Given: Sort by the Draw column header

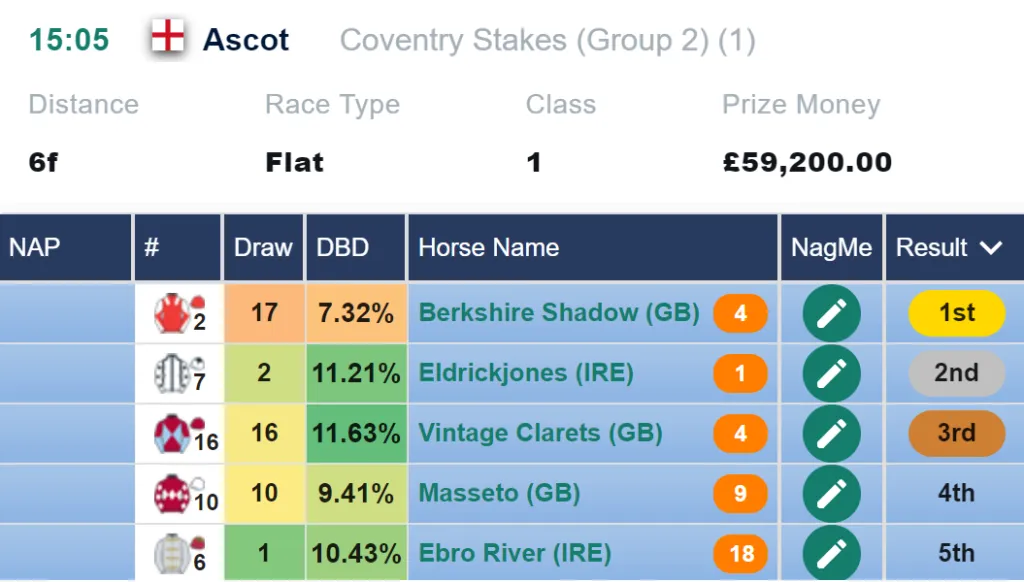Looking at the screenshot, I should tap(263, 248).
